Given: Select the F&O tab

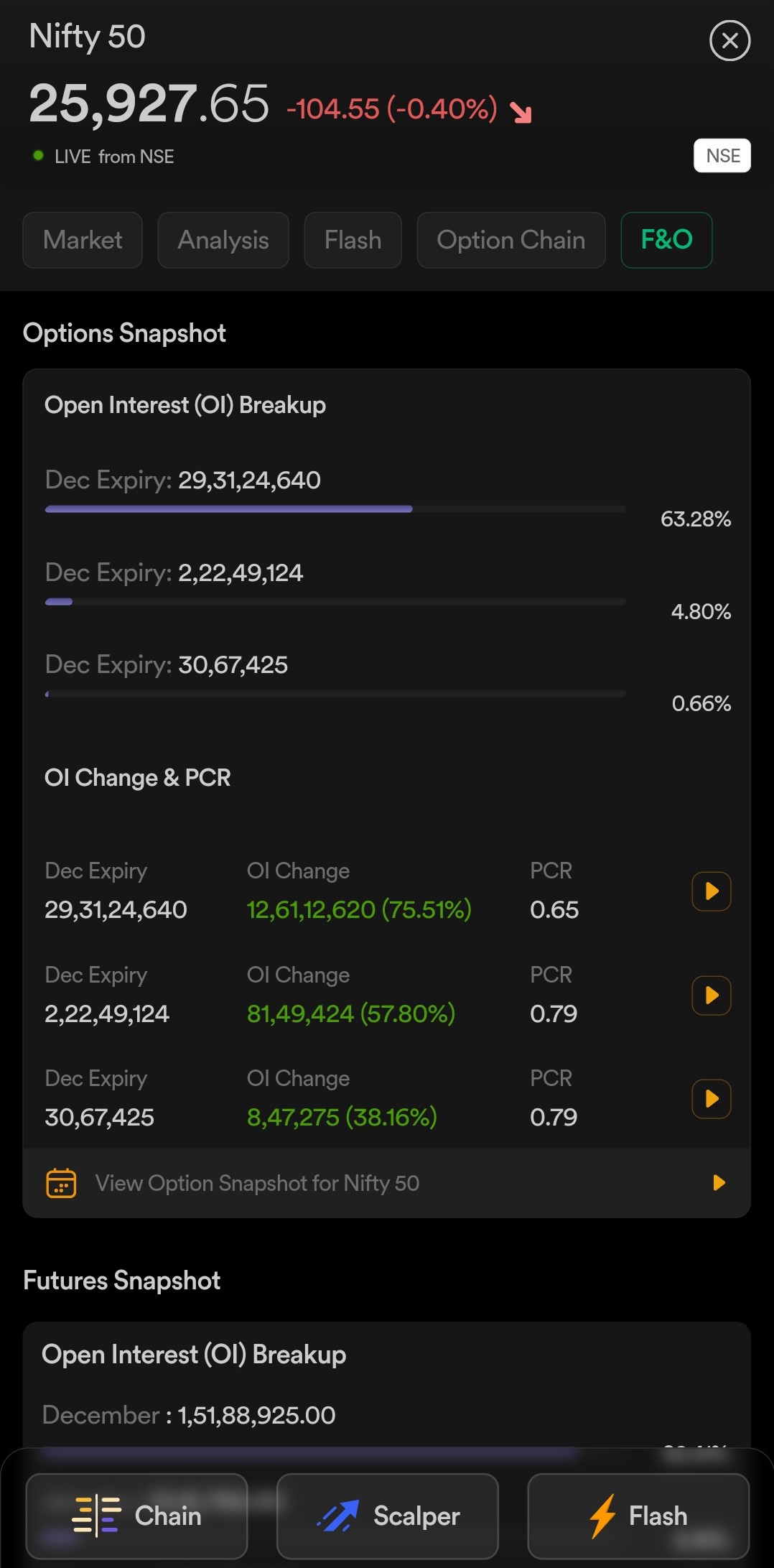Looking at the screenshot, I should pyautogui.click(x=666, y=240).
